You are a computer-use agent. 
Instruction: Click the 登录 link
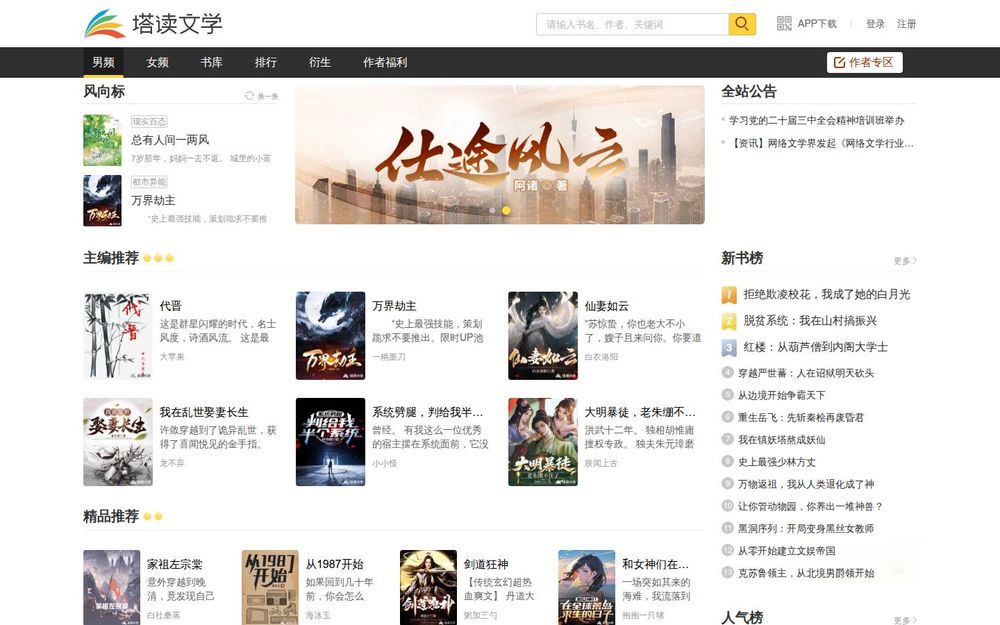pyautogui.click(x=875, y=24)
